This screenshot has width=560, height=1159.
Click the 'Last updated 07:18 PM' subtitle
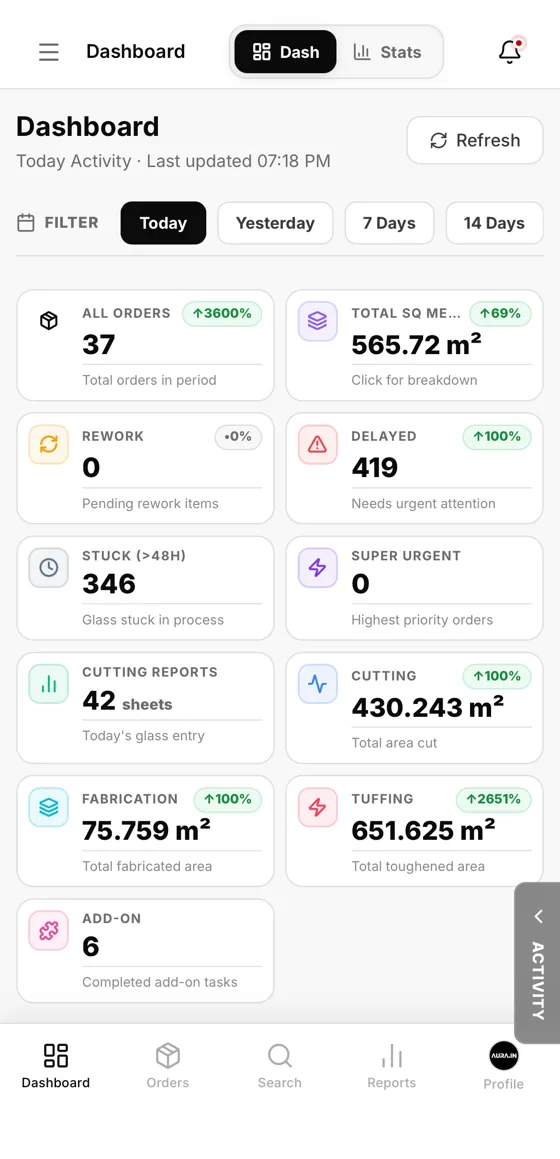tap(239, 161)
